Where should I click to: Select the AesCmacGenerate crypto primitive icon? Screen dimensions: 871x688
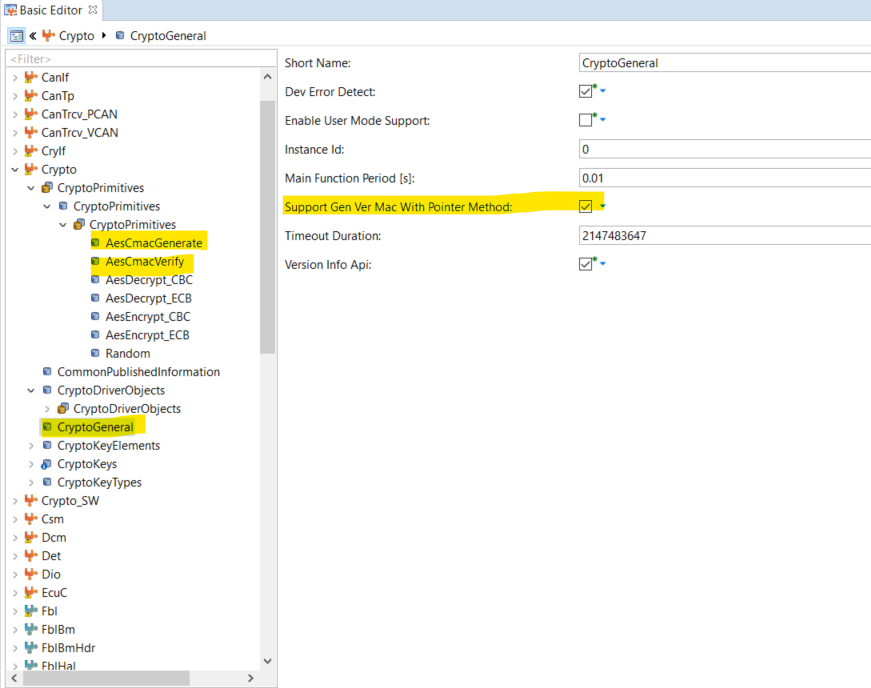point(94,243)
